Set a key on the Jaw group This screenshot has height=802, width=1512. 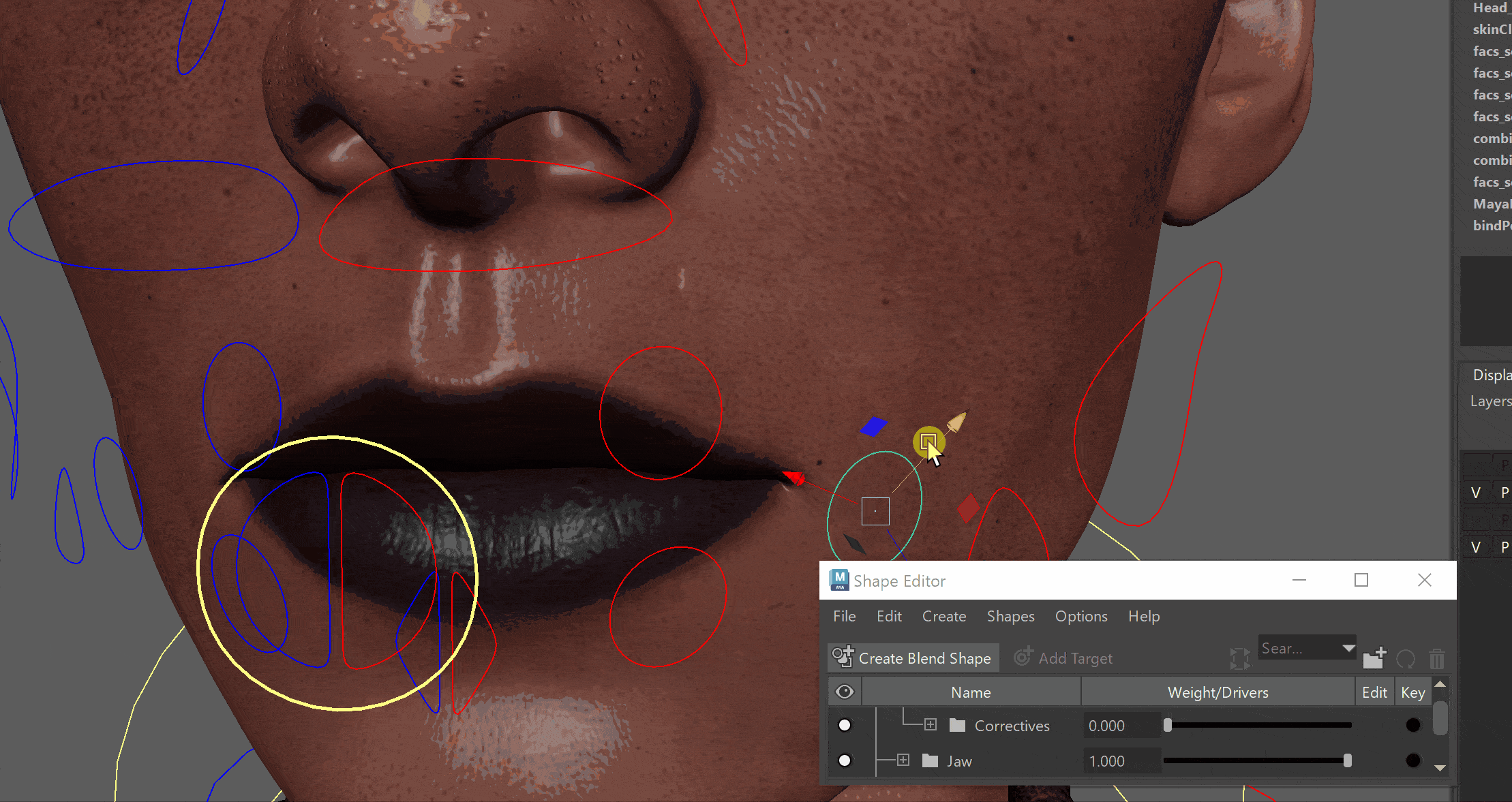point(1413,760)
